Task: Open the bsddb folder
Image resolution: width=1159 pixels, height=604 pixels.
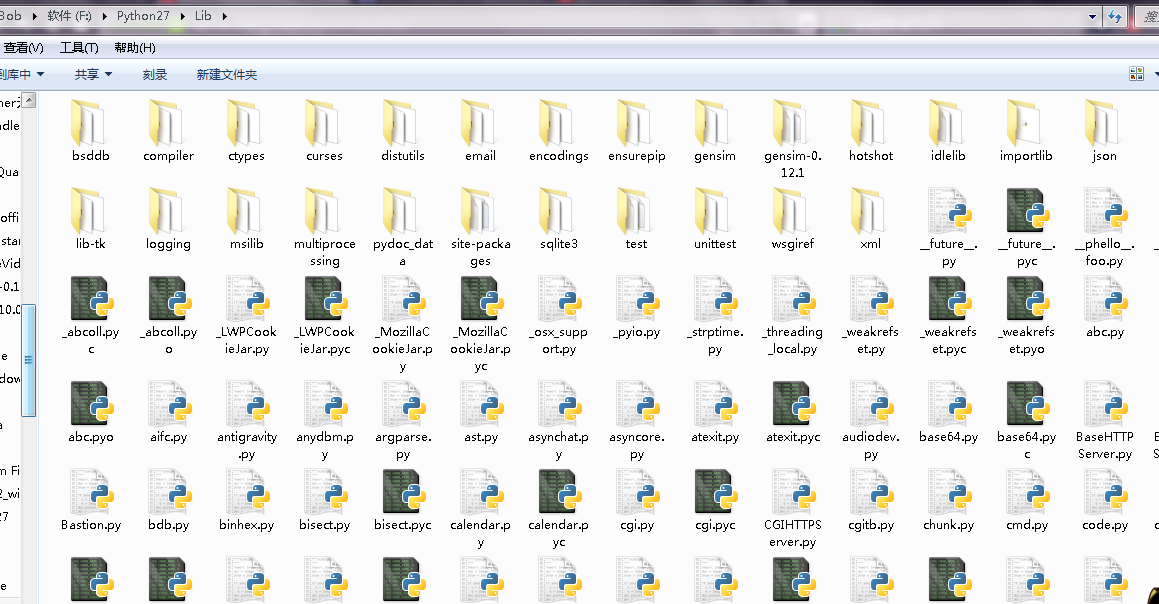Action: [x=91, y=131]
